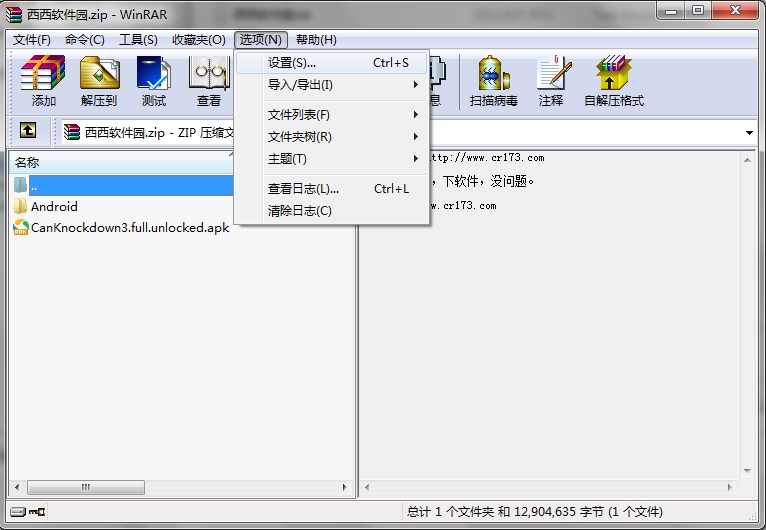
Task: Close the 选项(N) menu
Action: [x=261, y=40]
